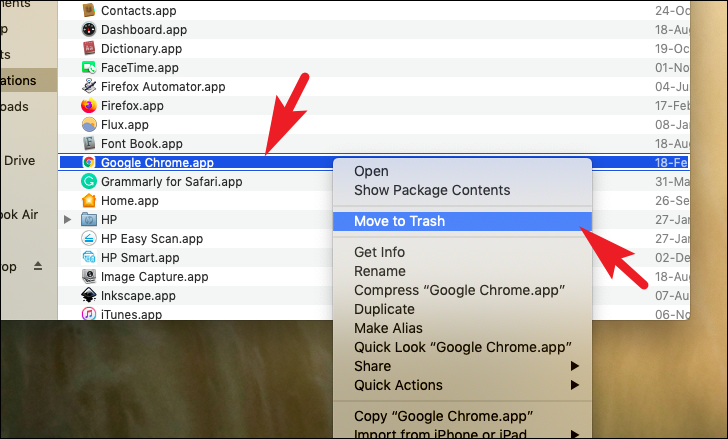728x439 pixels.
Task: Click the iTunes.app icon
Action: click(x=89, y=313)
